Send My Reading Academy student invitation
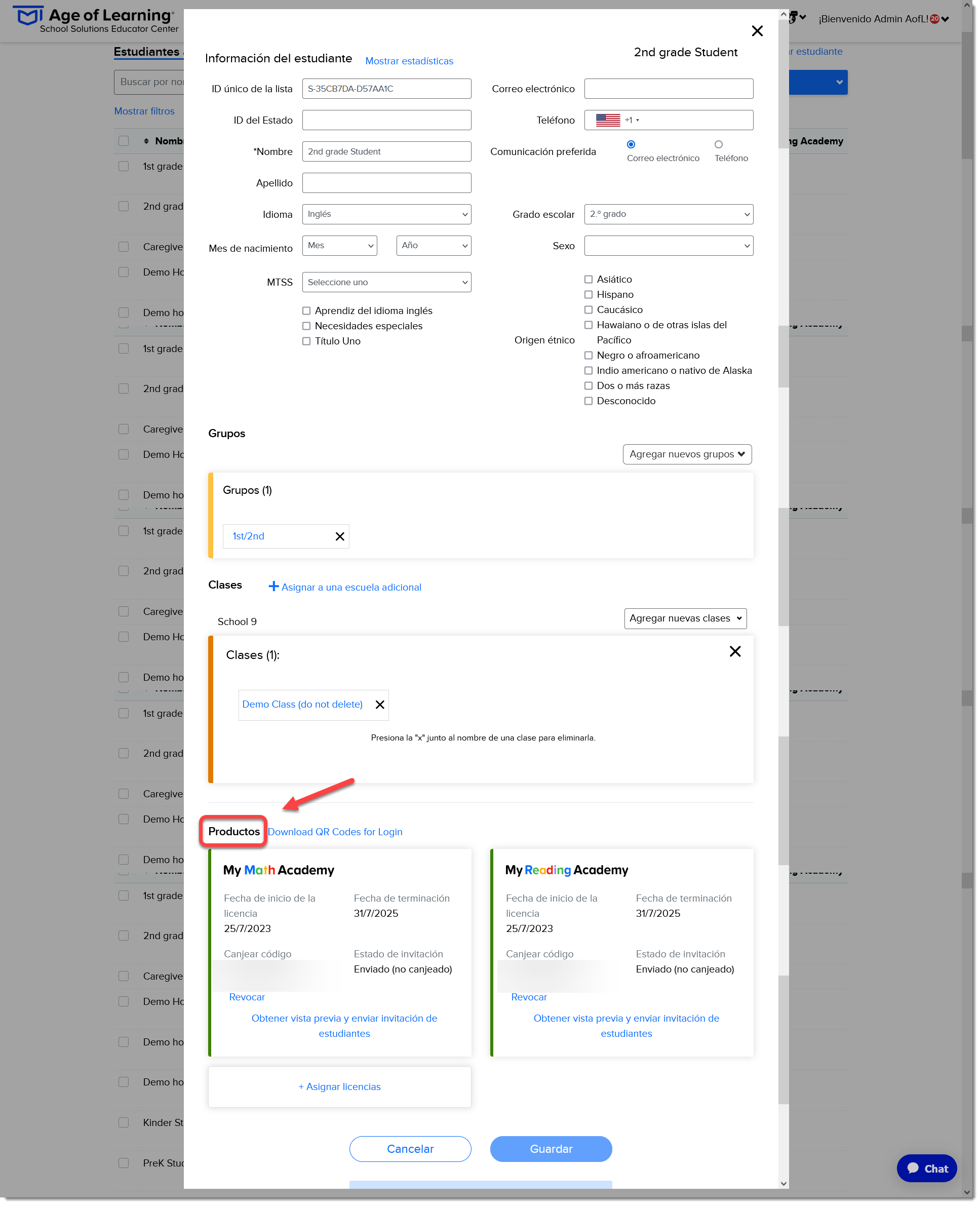Screen dimensions: 980x1205 point(626,1026)
